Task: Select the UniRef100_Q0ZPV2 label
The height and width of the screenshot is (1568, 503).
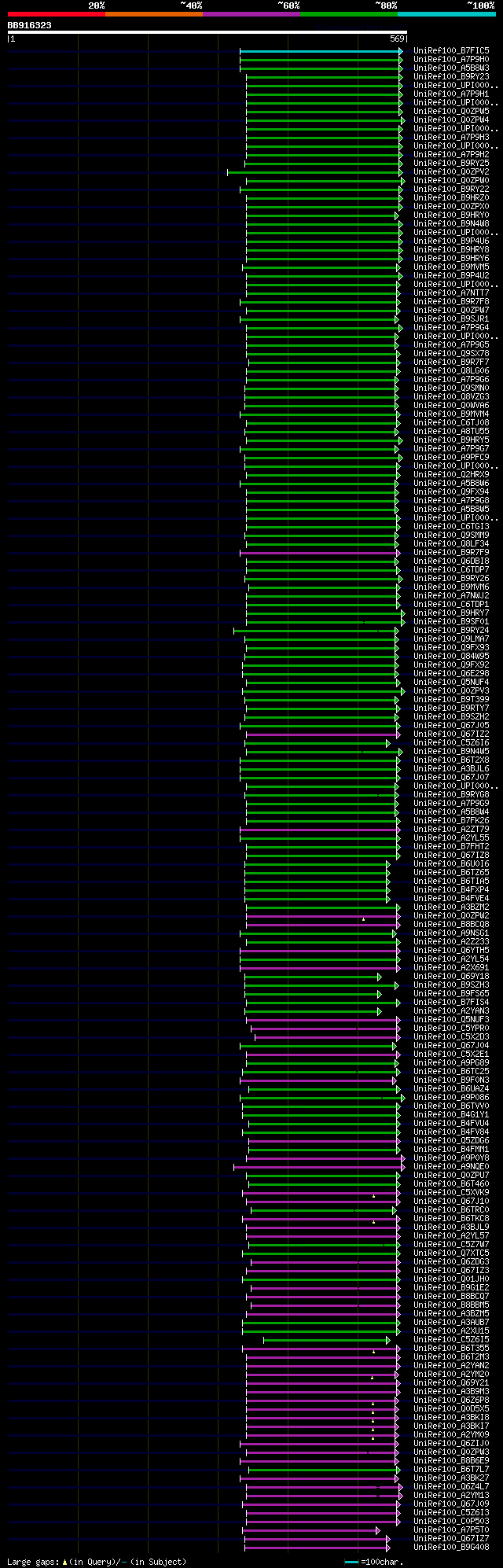Action: pos(451,172)
